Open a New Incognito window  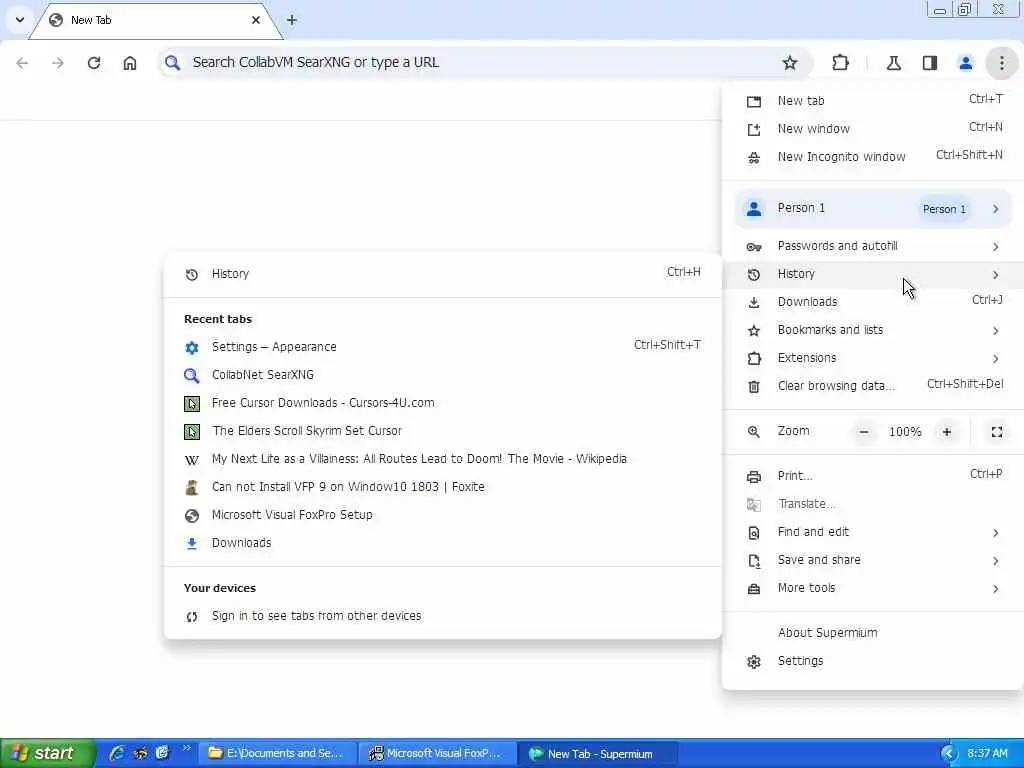point(873,157)
